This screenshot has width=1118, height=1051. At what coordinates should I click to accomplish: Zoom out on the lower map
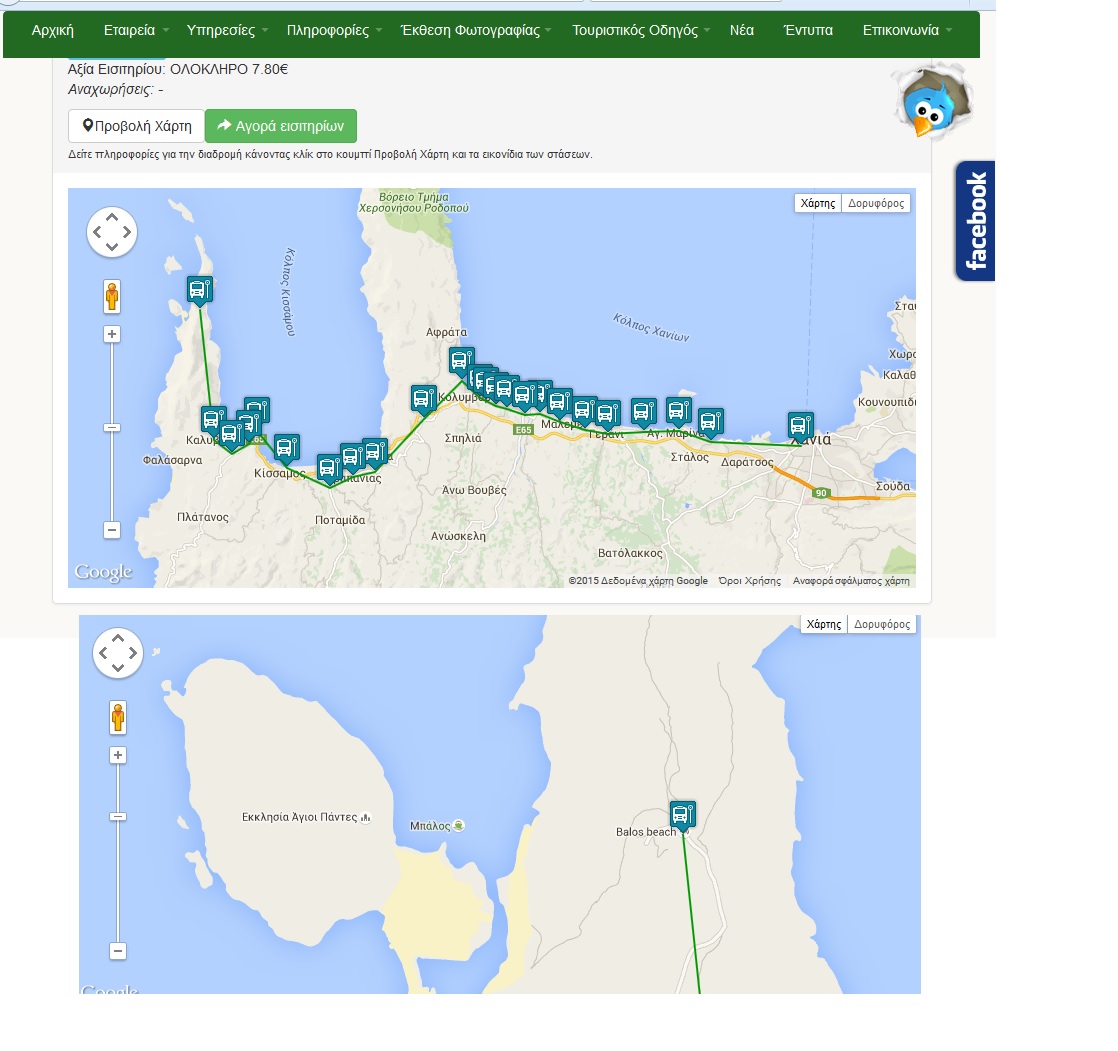[118, 950]
